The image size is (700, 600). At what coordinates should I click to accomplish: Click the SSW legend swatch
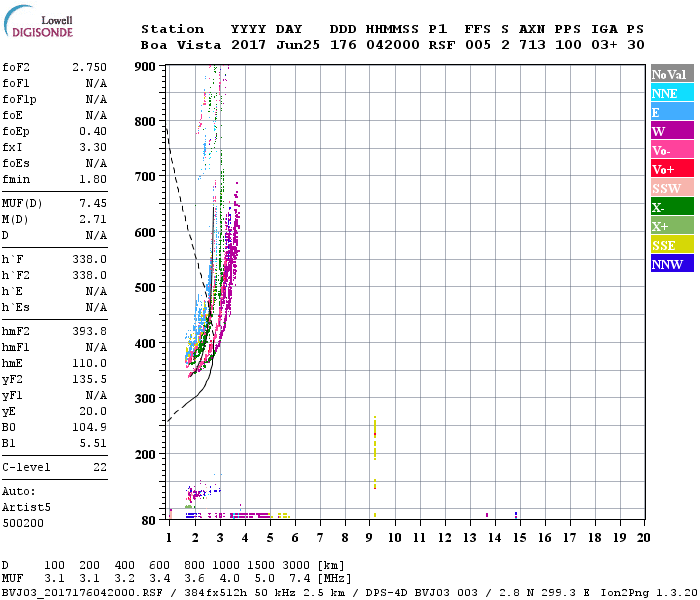670,188
